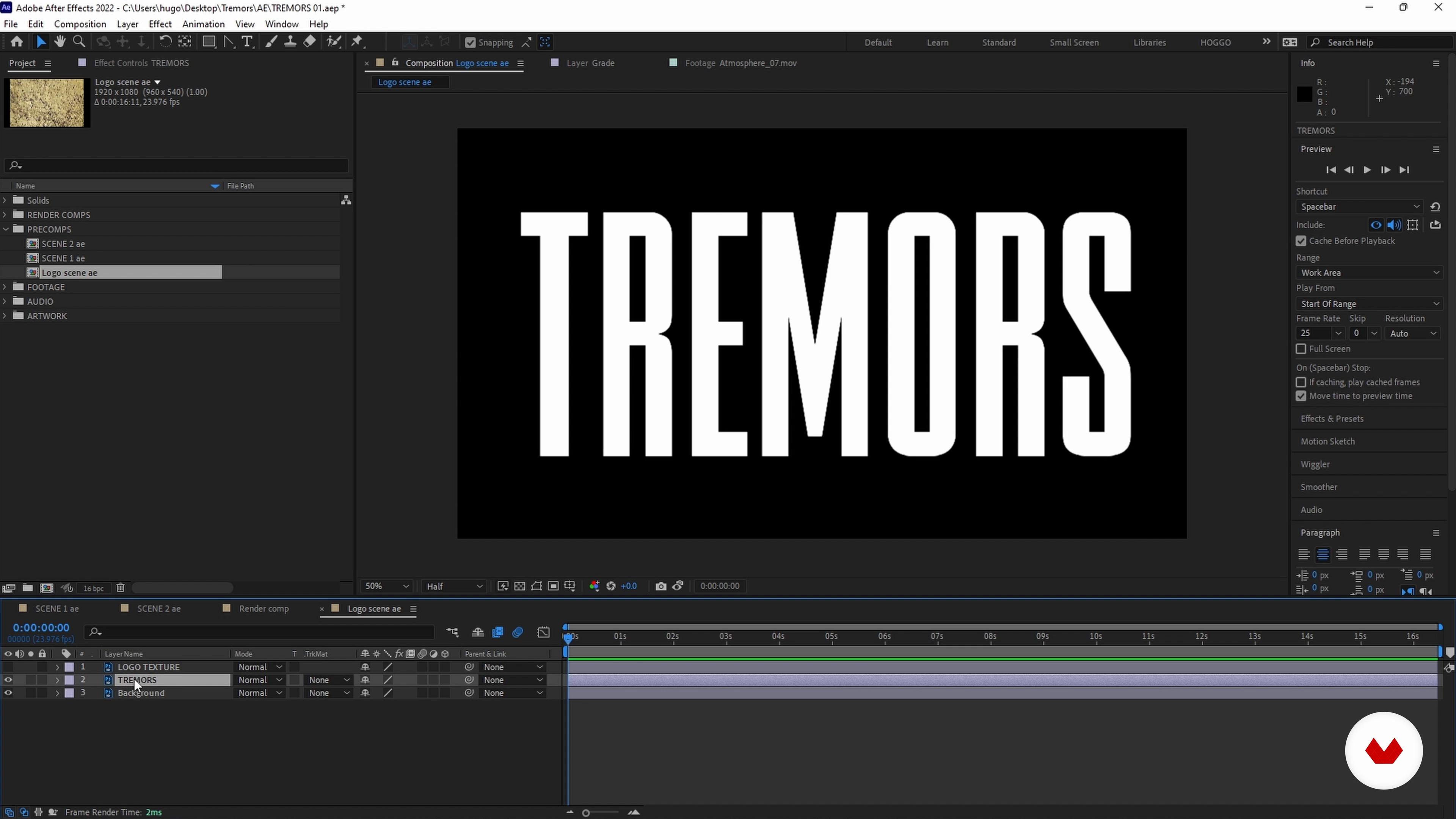This screenshot has width=1456, height=819.
Task: Click the 16 bpc color depth button
Action: pos(93,588)
